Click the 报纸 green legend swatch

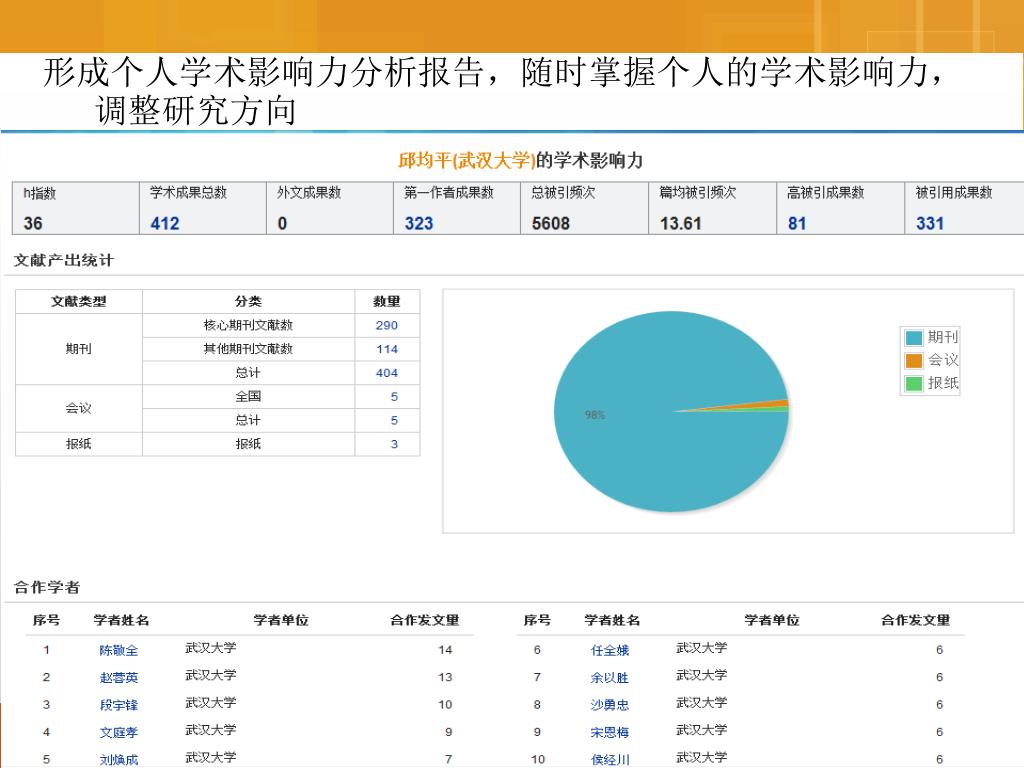click(x=914, y=383)
